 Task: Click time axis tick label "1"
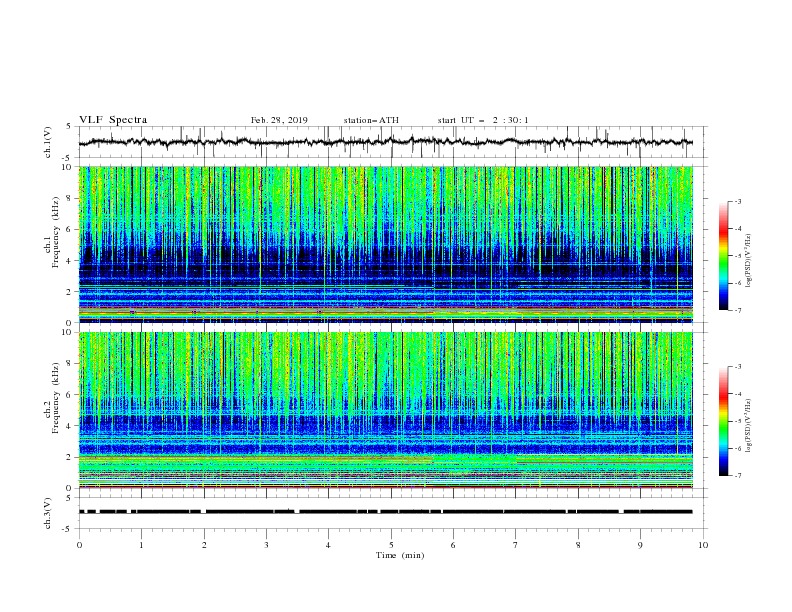pyautogui.click(x=142, y=545)
